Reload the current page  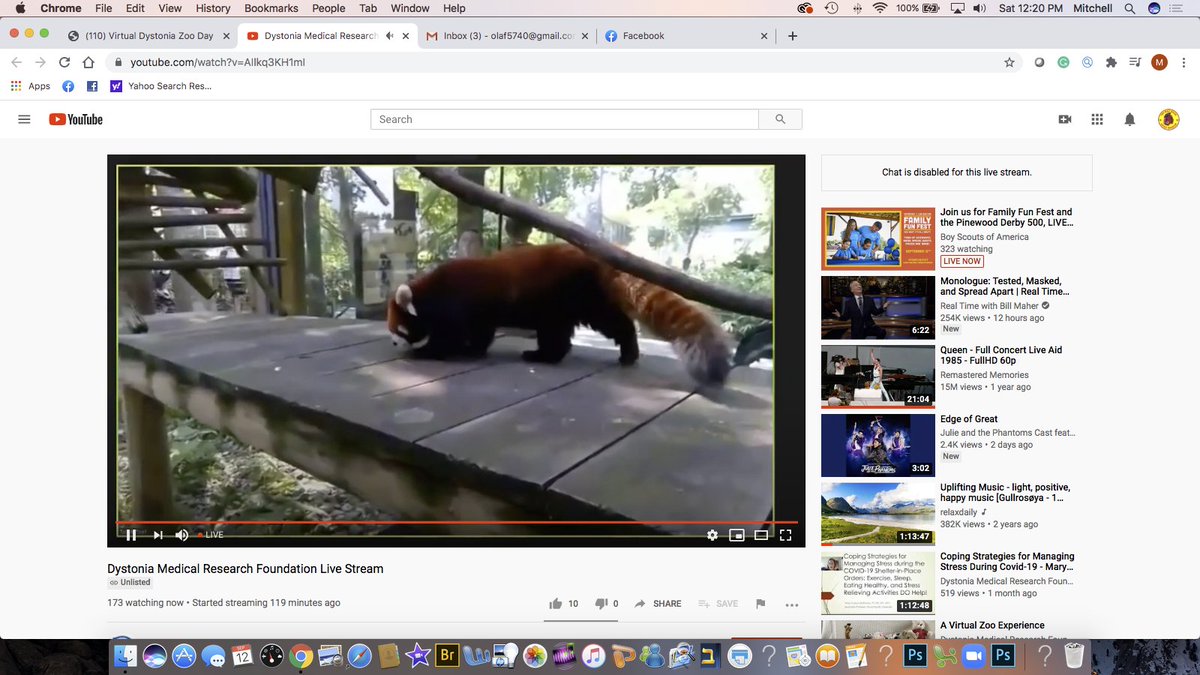[64, 62]
